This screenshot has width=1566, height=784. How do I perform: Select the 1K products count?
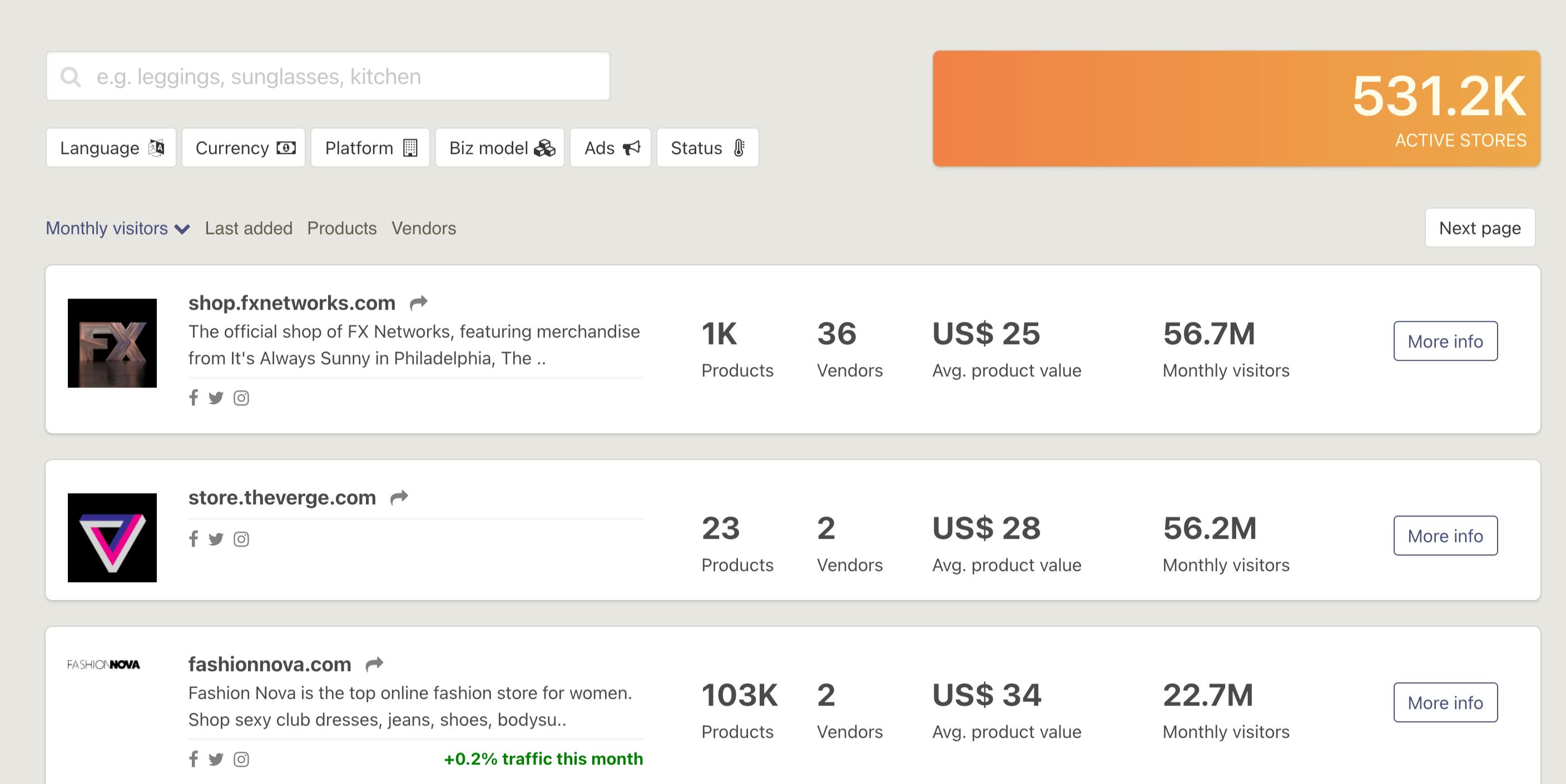tap(719, 334)
